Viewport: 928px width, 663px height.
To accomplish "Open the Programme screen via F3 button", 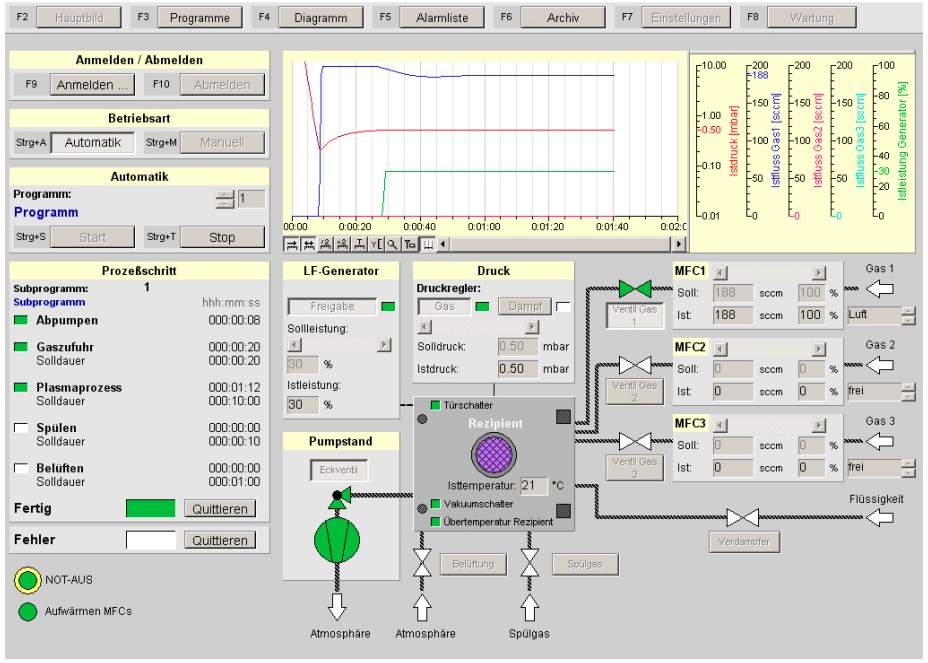I will click(199, 18).
